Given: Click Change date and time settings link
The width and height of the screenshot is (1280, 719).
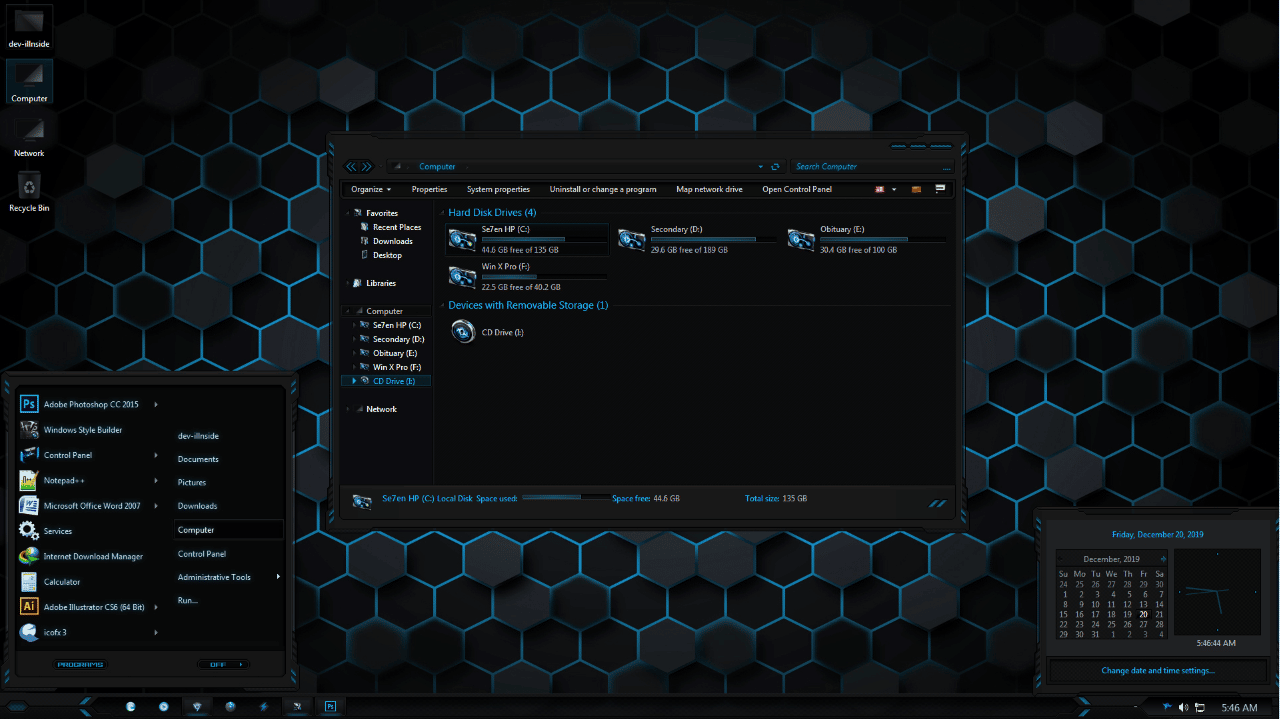Looking at the screenshot, I should 1157,670.
